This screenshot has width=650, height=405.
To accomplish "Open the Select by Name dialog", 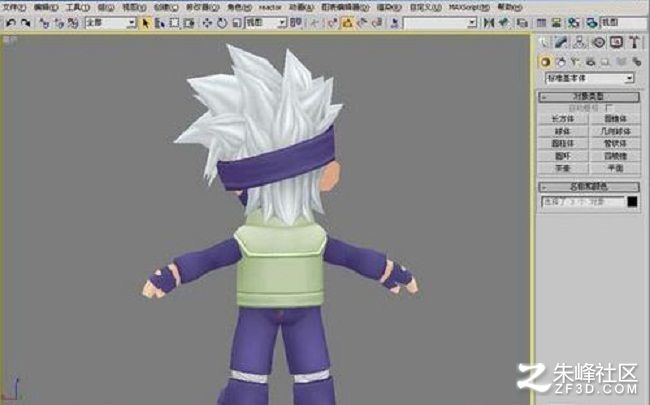I will coord(160,23).
